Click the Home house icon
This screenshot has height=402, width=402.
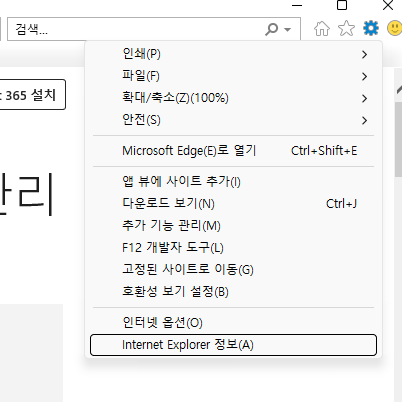click(x=322, y=28)
